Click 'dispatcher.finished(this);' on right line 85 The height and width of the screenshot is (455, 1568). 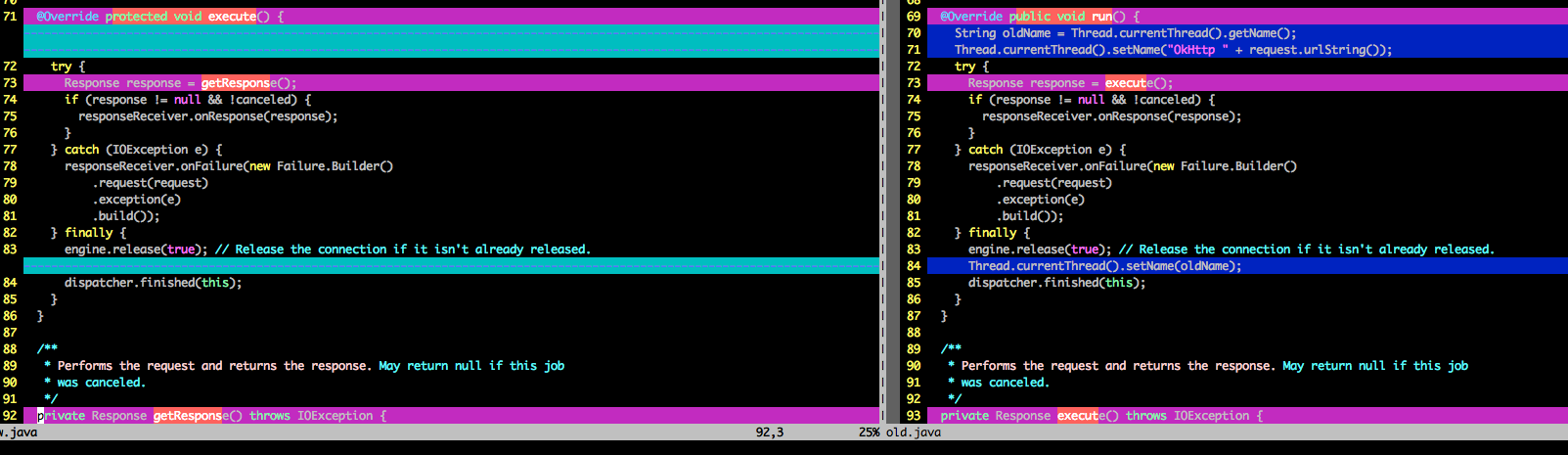coord(1057,283)
